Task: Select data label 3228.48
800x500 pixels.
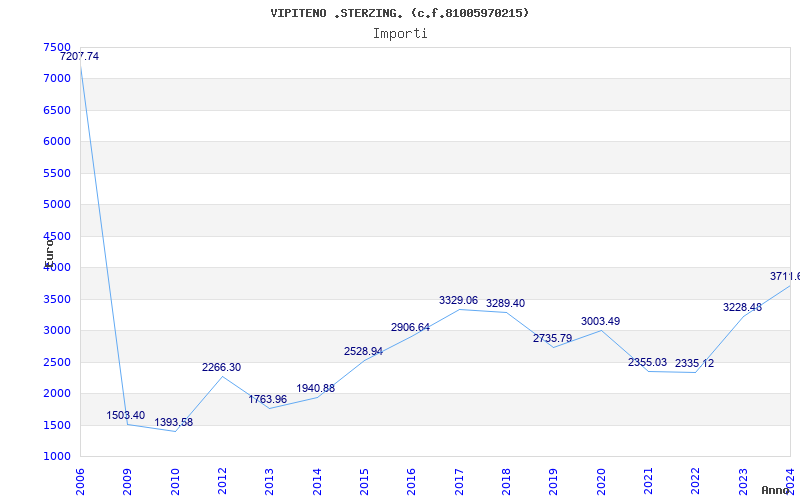Action: (742, 308)
